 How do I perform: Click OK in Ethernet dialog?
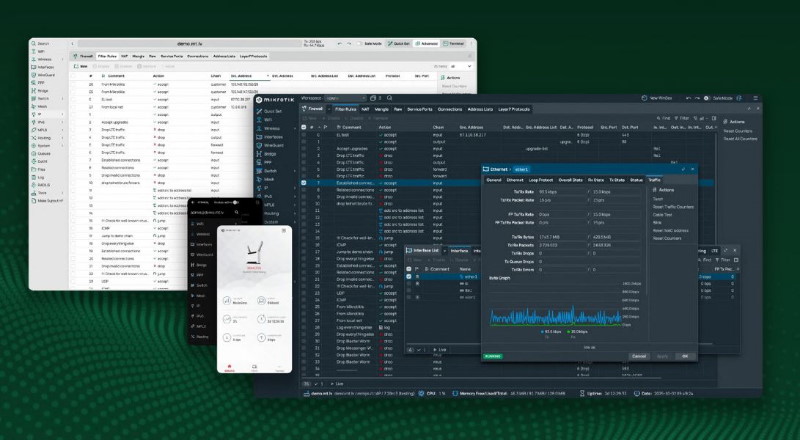(x=685, y=356)
